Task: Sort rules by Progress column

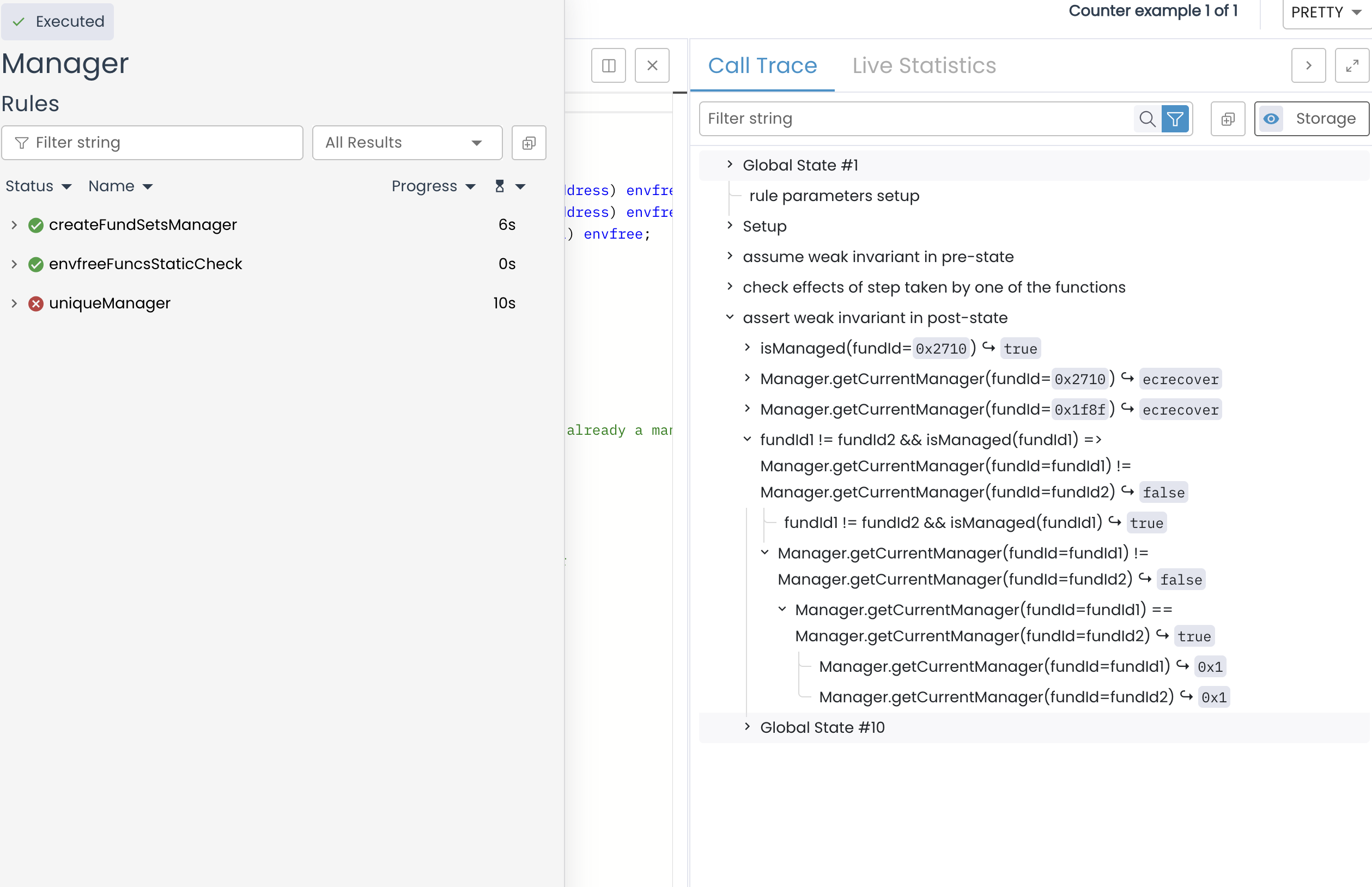Action: pyautogui.click(x=433, y=186)
